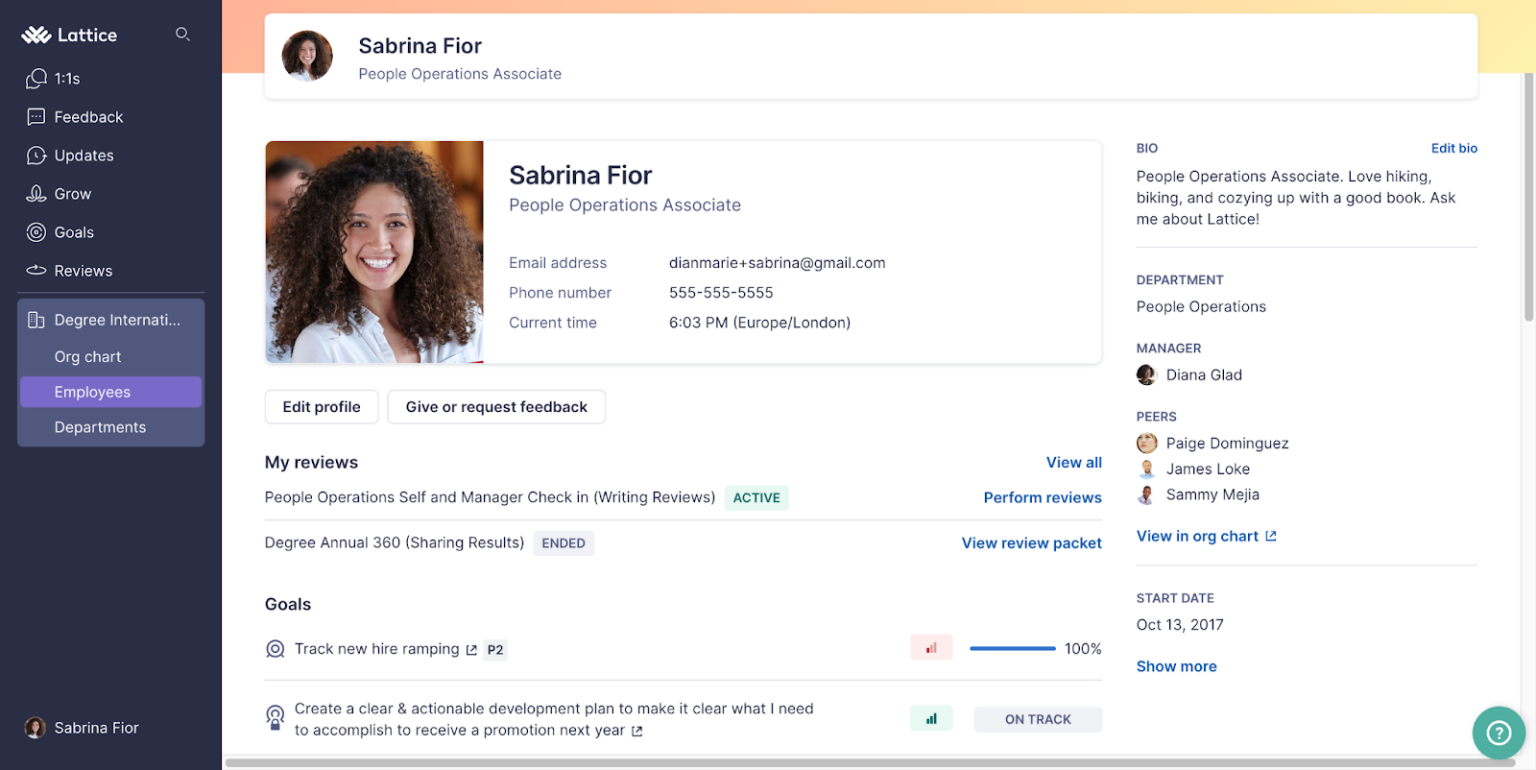Click the Lattice logo
This screenshot has height=770, width=1536.
pyautogui.click(x=69, y=34)
